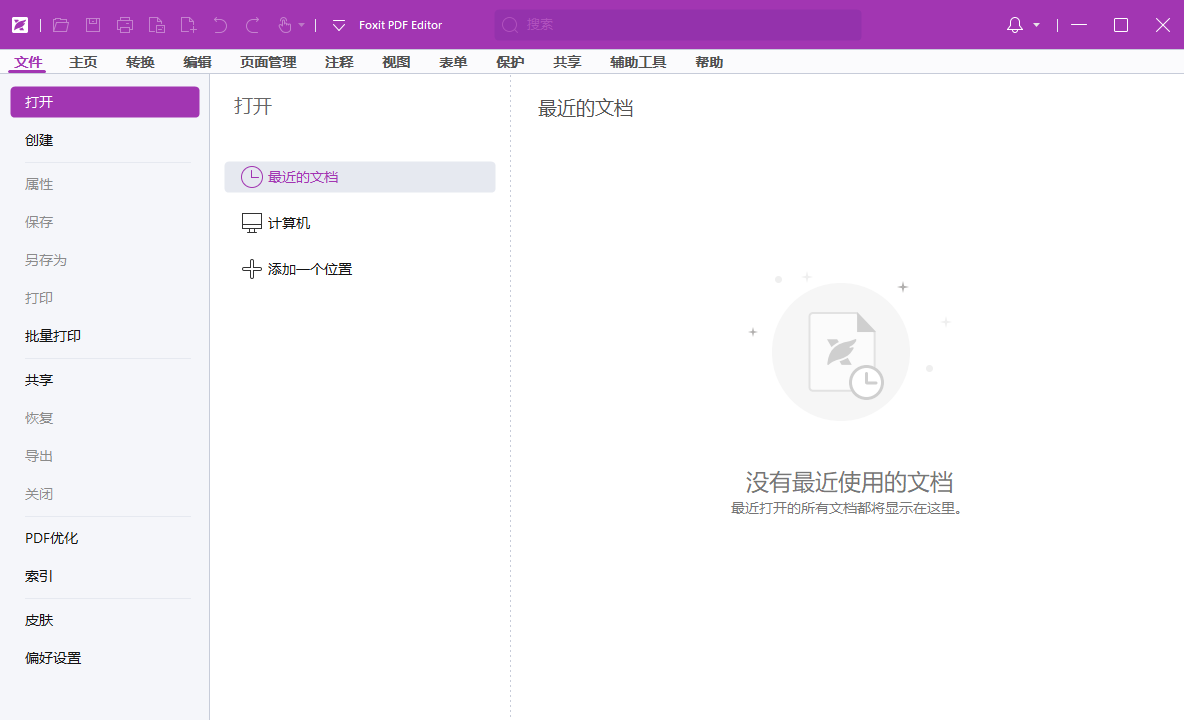
Task: Click the Save icon in quick access toolbar
Action: (x=92, y=25)
